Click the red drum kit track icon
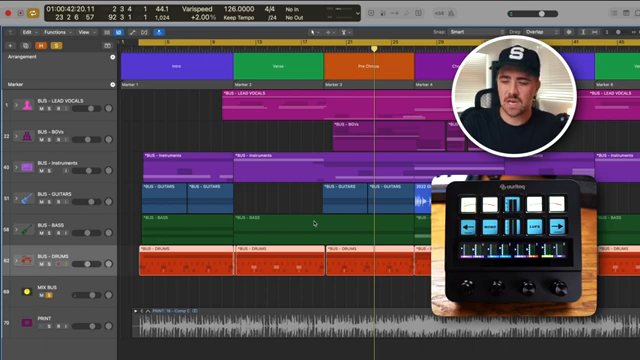Image resolution: width=640 pixels, height=360 pixels. coord(27,260)
